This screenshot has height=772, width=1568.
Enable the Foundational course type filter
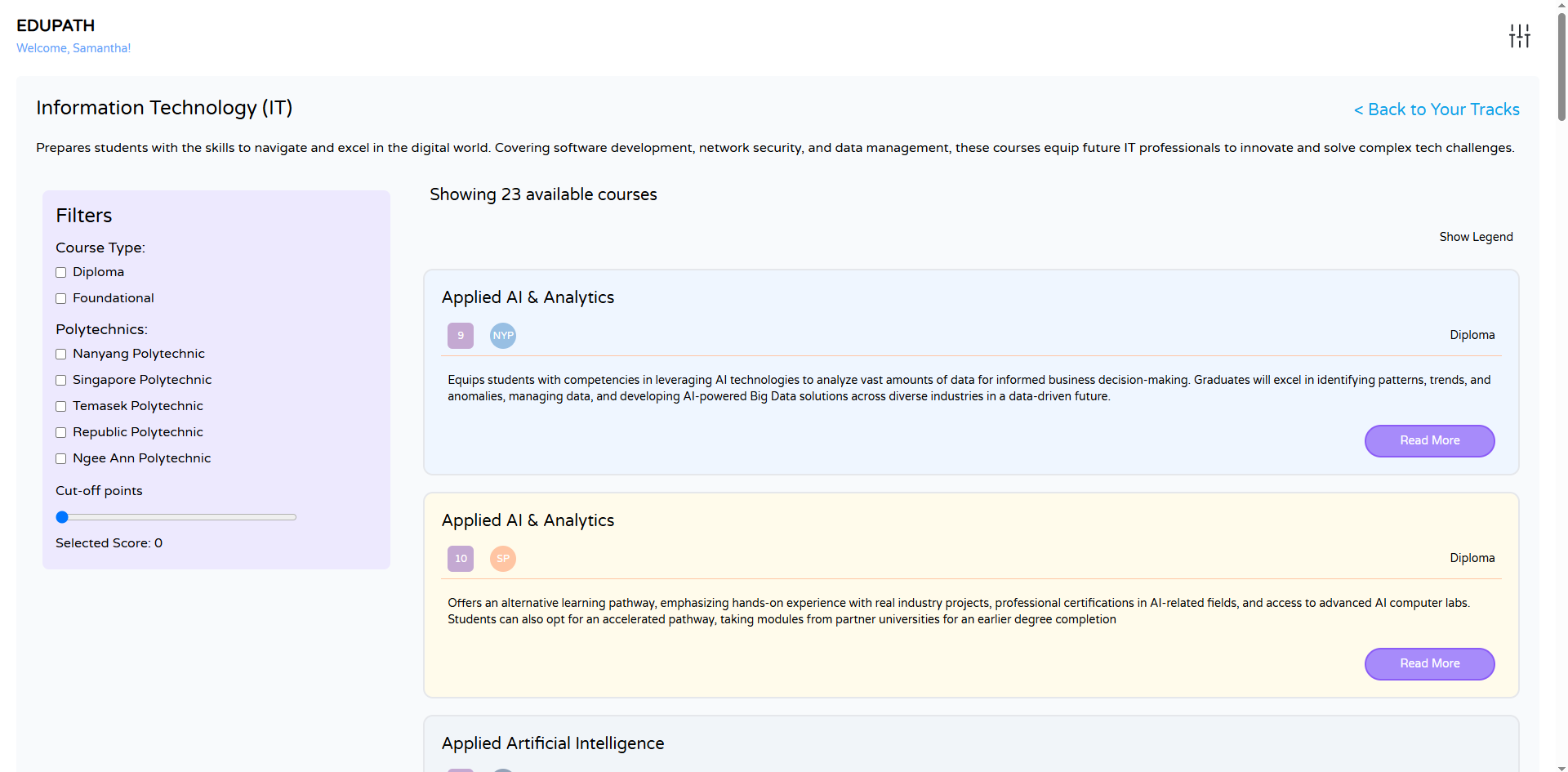[x=61, y=299]
